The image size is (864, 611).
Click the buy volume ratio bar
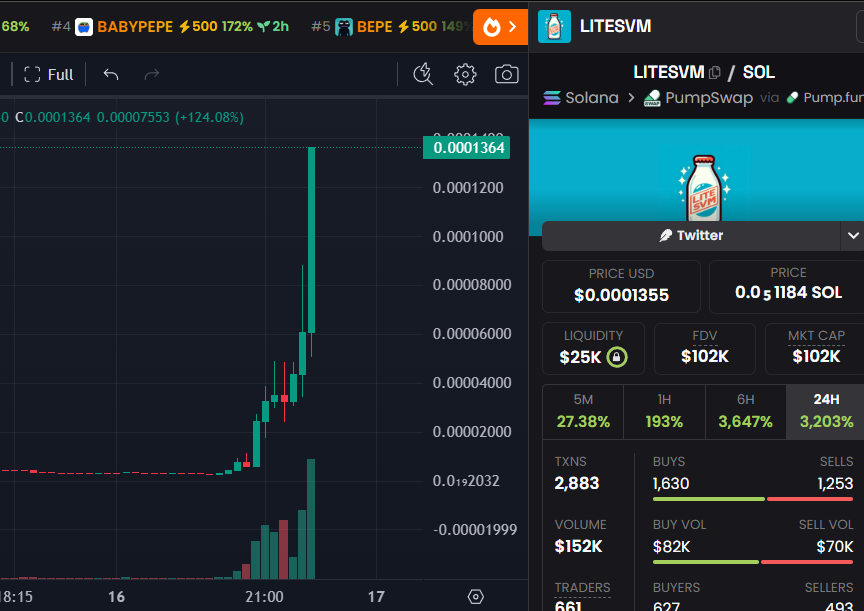(x=753, y=562)
